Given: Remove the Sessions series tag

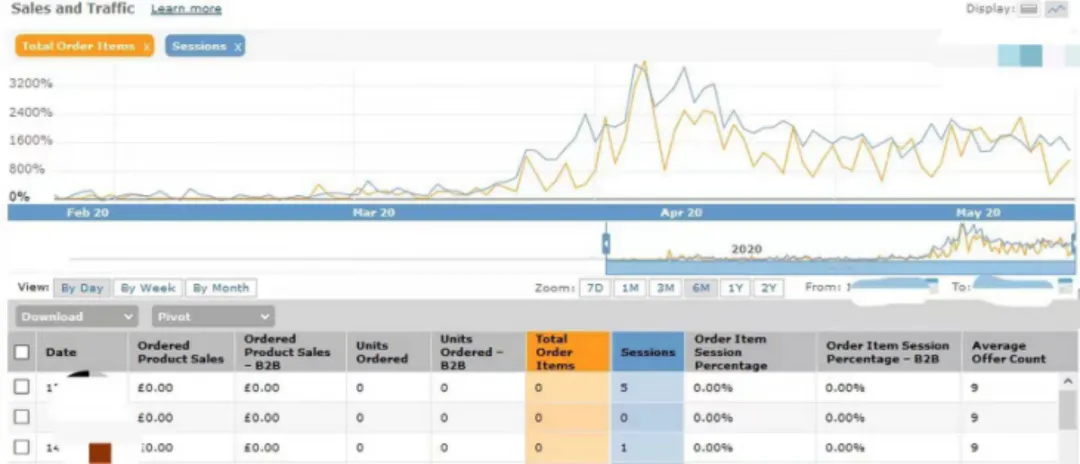Looking at the screenshot, I should pyautogui.click(x=238, y=47).
